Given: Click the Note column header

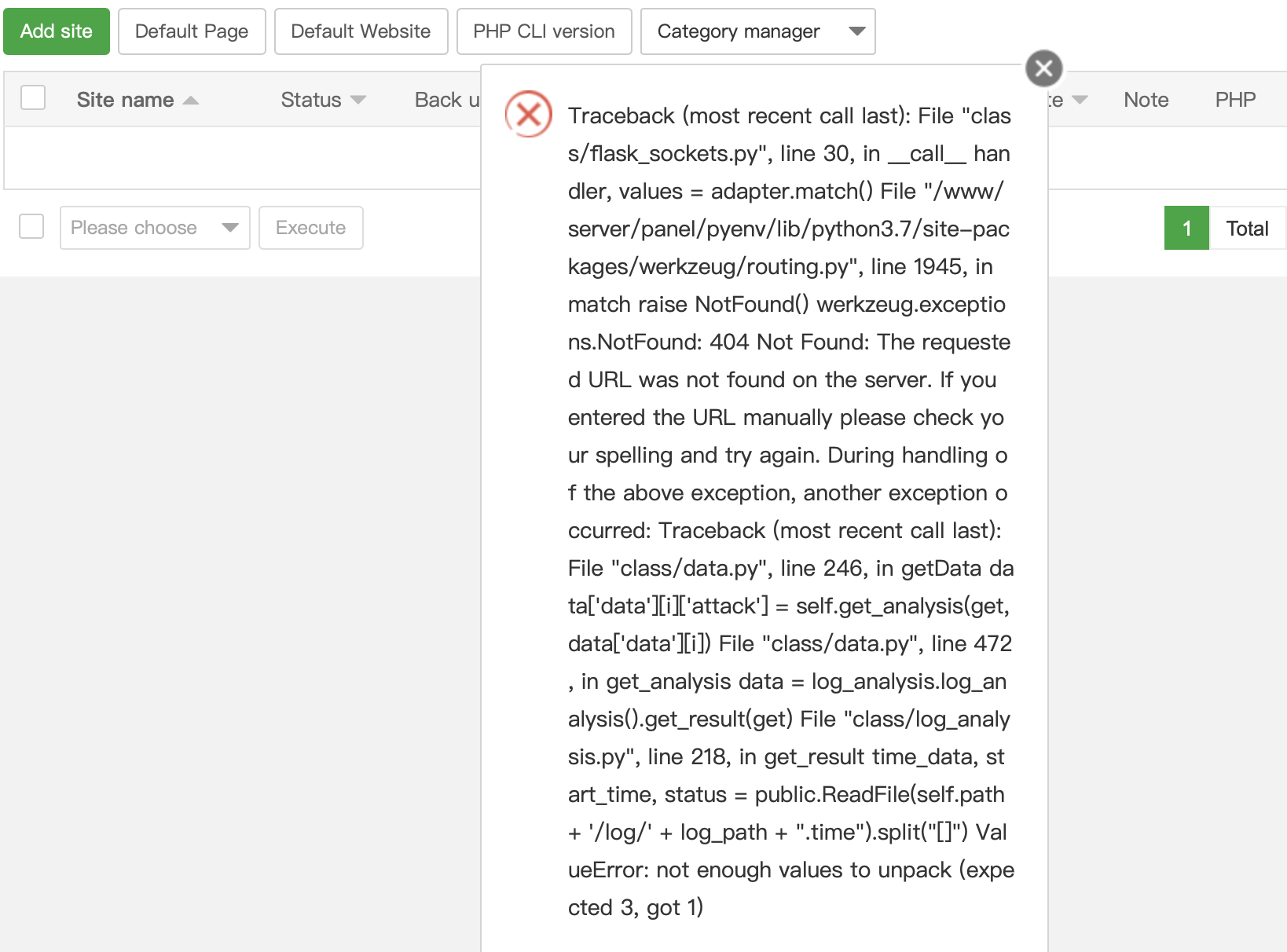Looking at the screenshot, I should click(1146, 100).
